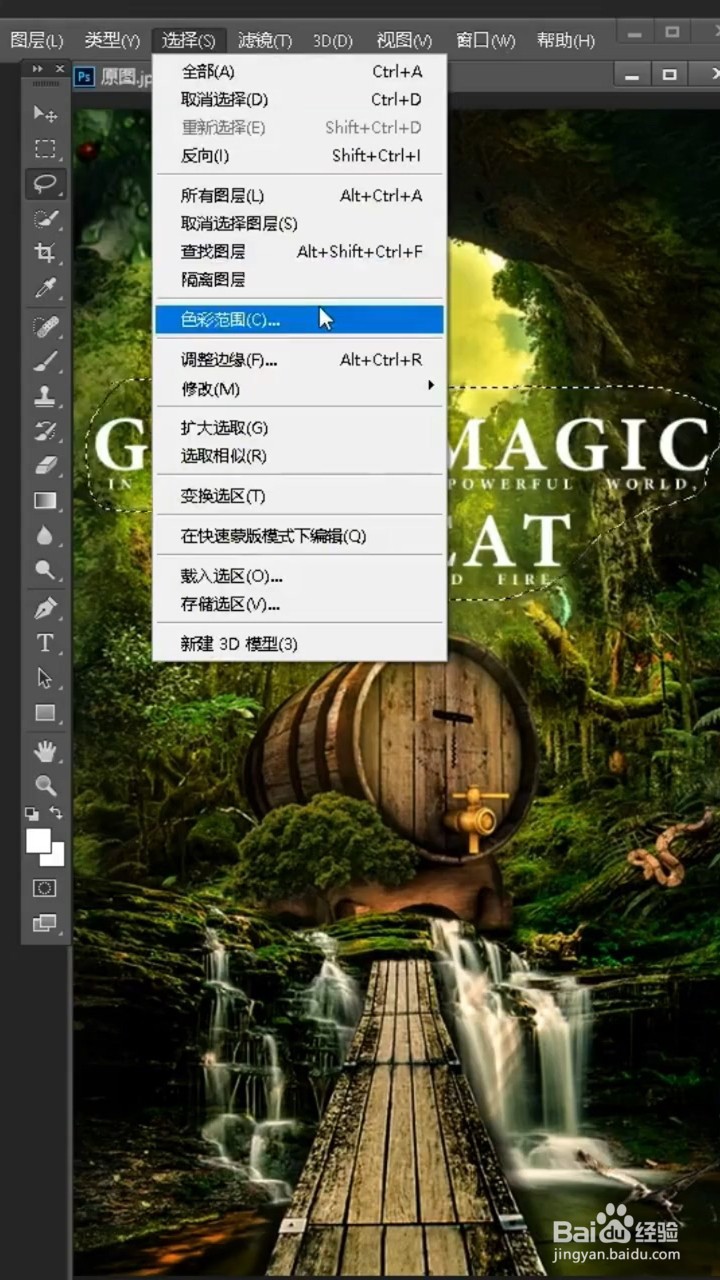The width and height of the screenshot is (720, 1280).
Task: Select the Clone Stamp tool
Action: pos(45,396)
